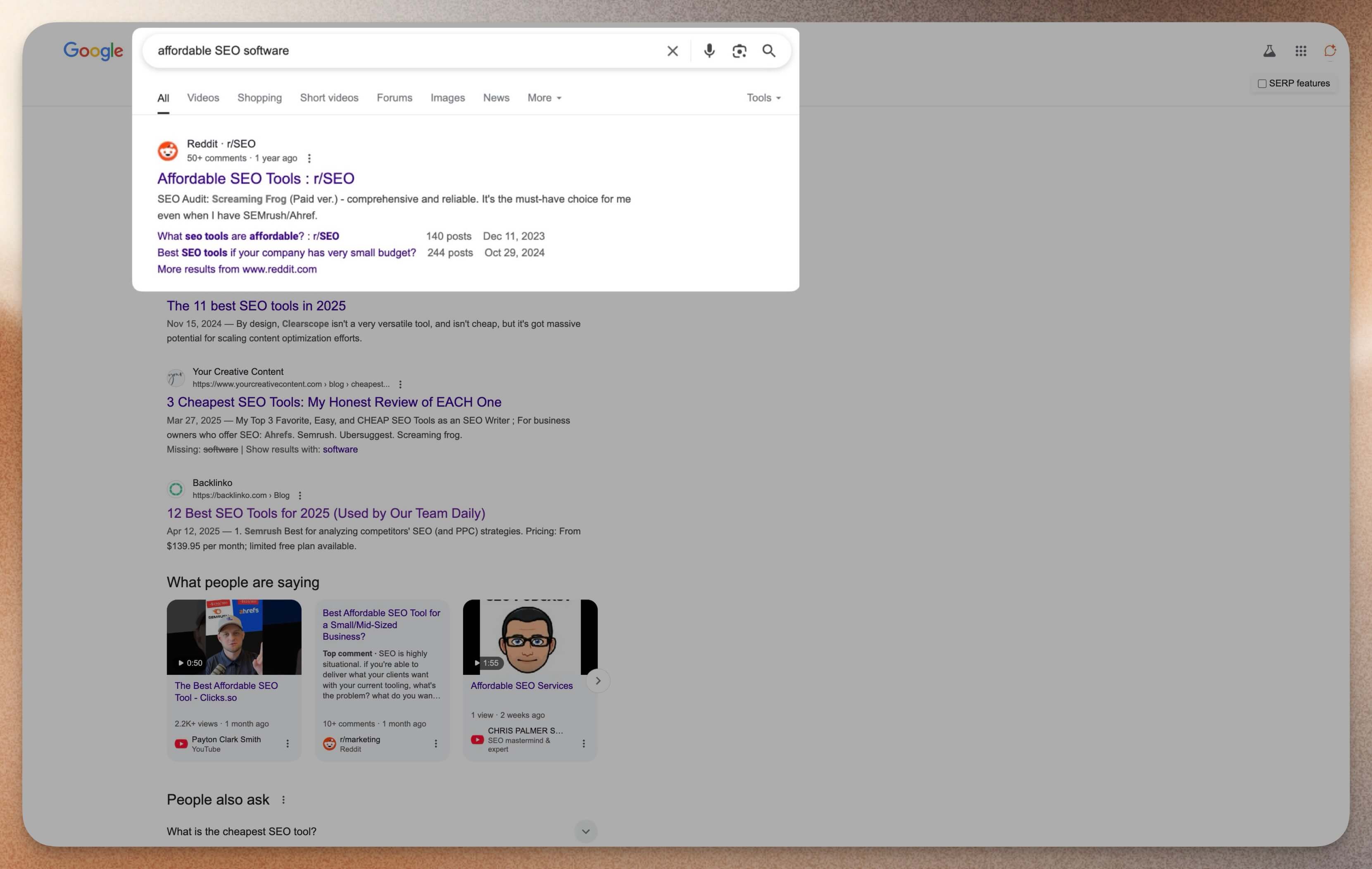1372x869 pixels.
Task: Open Google Search Labs flask icon
Action: (1270, 51)
